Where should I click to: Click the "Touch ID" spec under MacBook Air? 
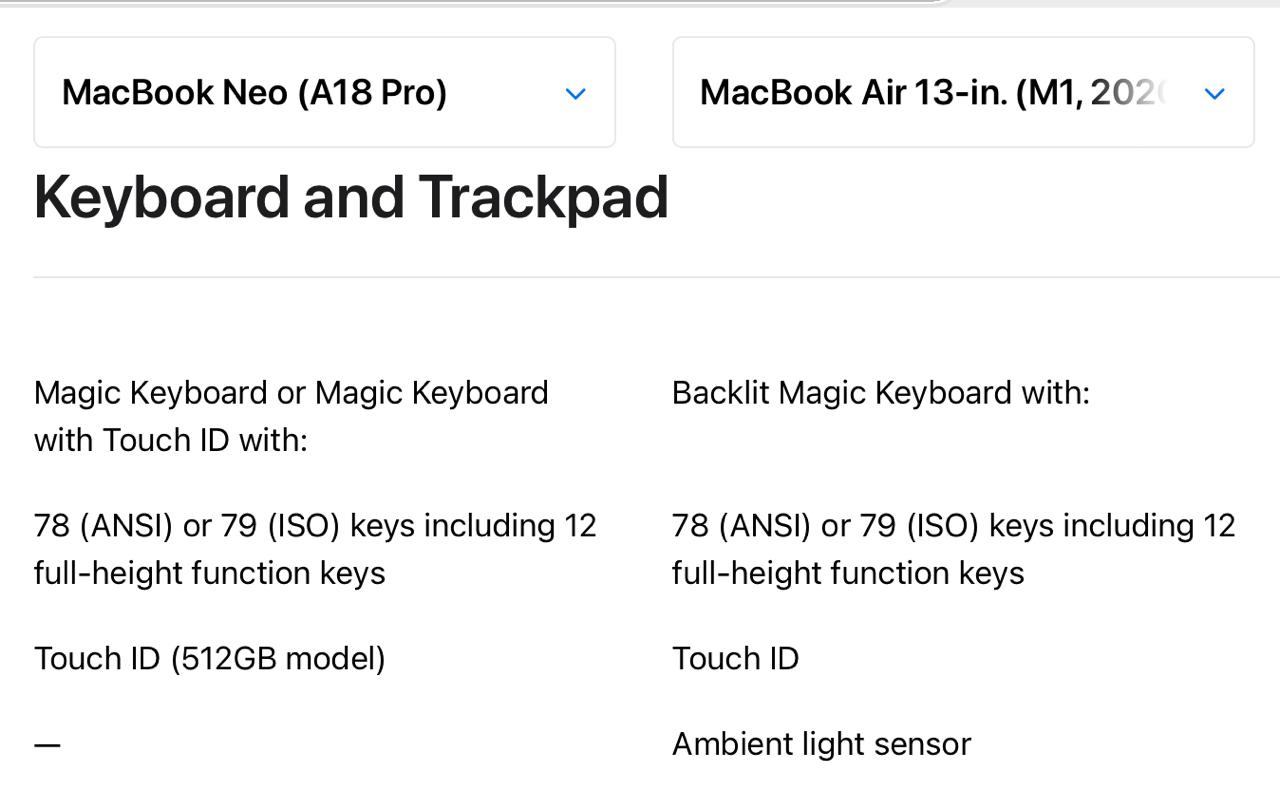(735, 659)
